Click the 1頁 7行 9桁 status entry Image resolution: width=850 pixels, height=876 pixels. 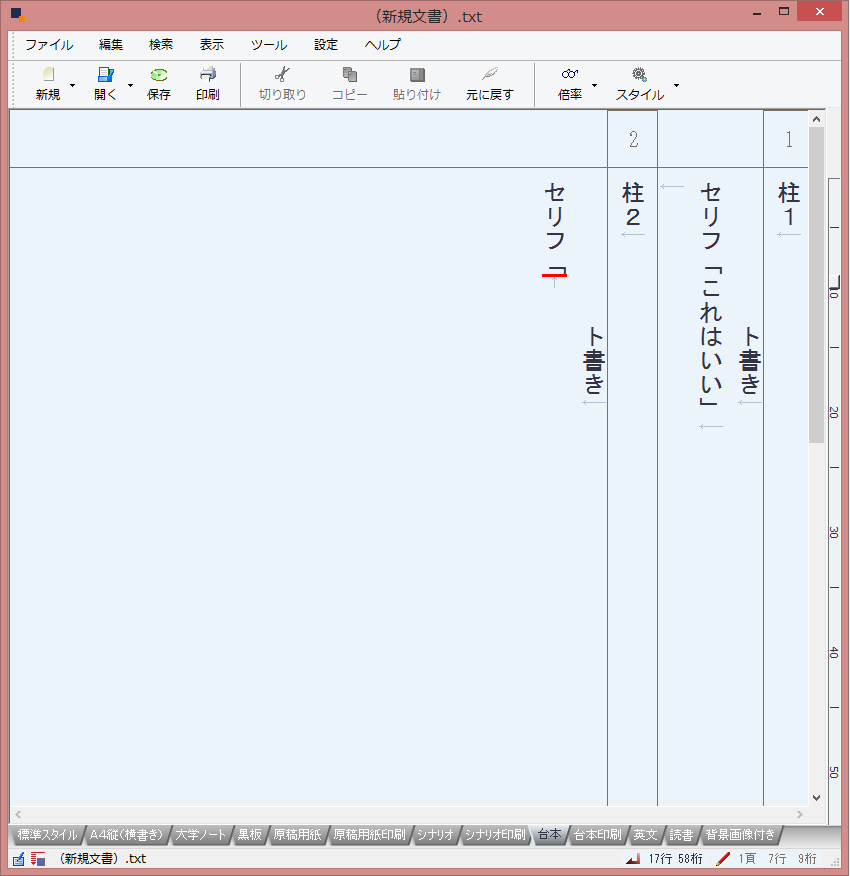[777, 859]
